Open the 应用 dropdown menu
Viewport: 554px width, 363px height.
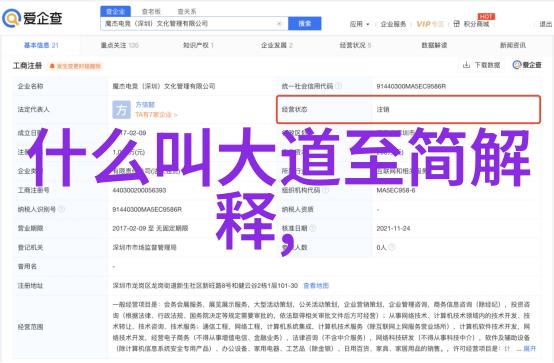(x=359, y=24)
